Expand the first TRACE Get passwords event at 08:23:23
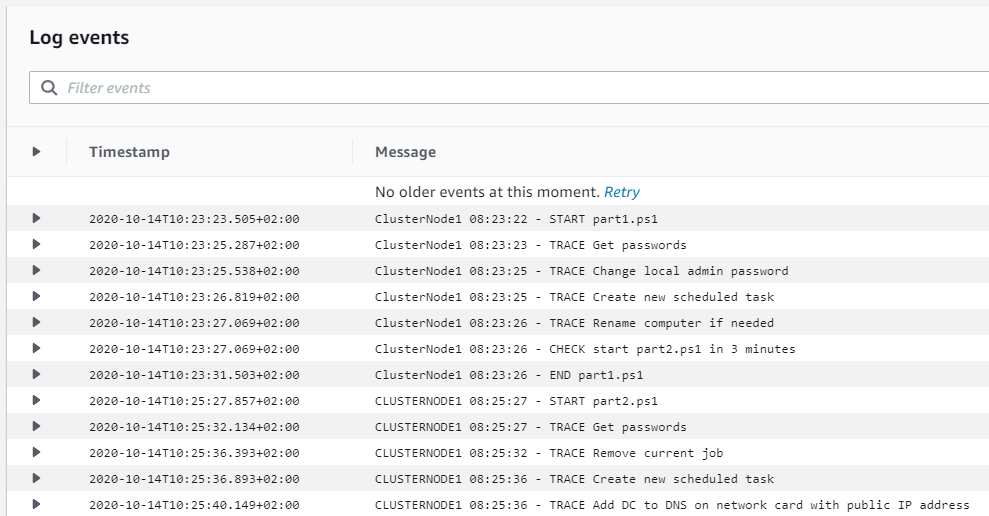Viewport: 989px width, 516px height. pyautogui.click(x=37, y=244)
